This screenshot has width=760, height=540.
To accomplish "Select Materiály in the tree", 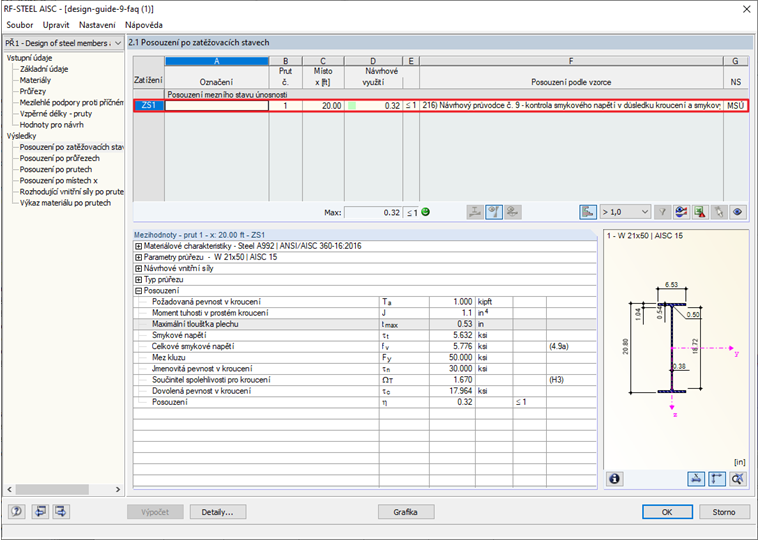I will click(35, 80).
